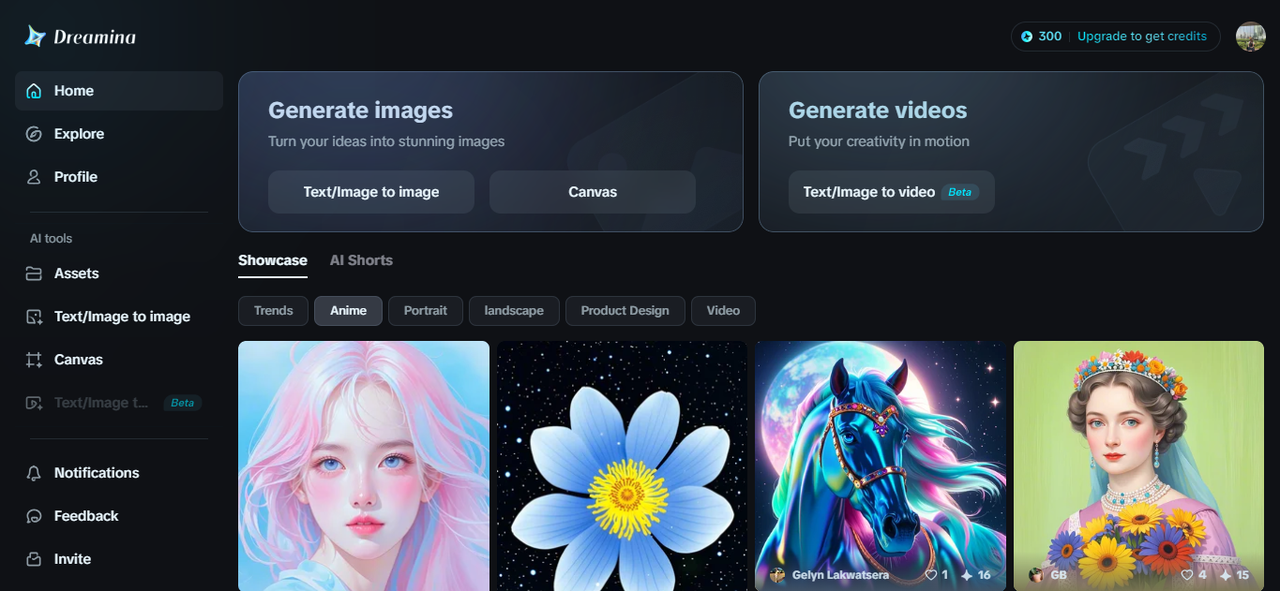The image size is (1280, 591).
Task: Click the credits coin icon next to 300
Action: click(1026, 36)
